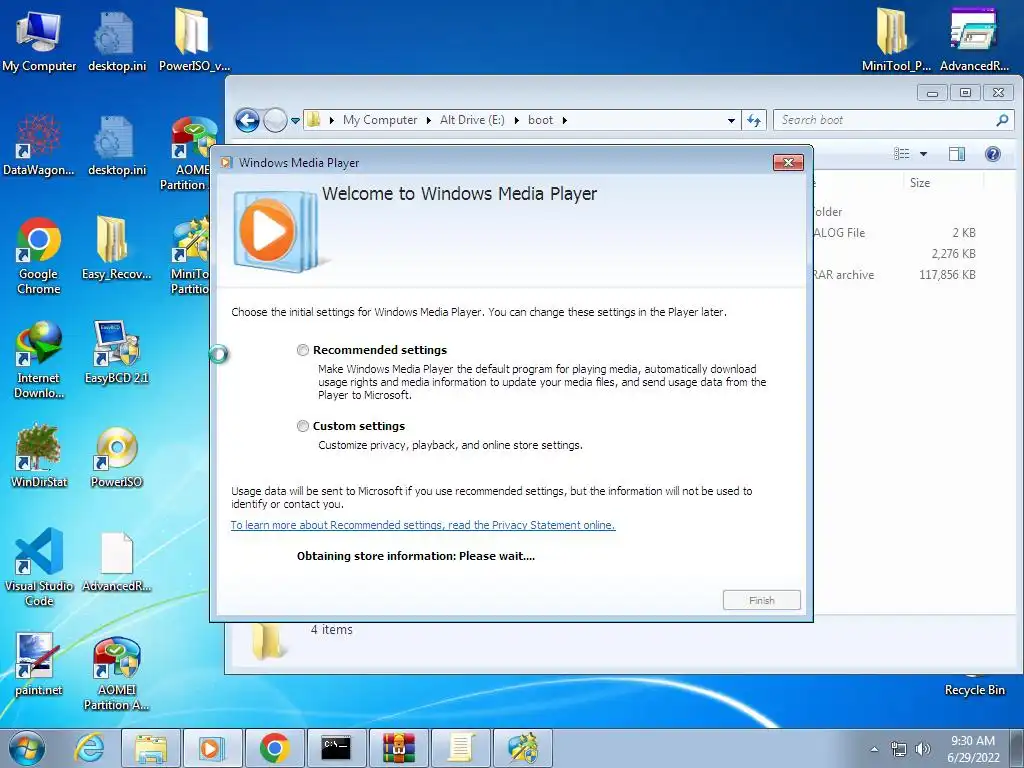The height and width of the screenshot is (768, 1024).
Task: Select the 117,856 KB RAR archive row
Action: pyautogui.click(x=895, y=275)
